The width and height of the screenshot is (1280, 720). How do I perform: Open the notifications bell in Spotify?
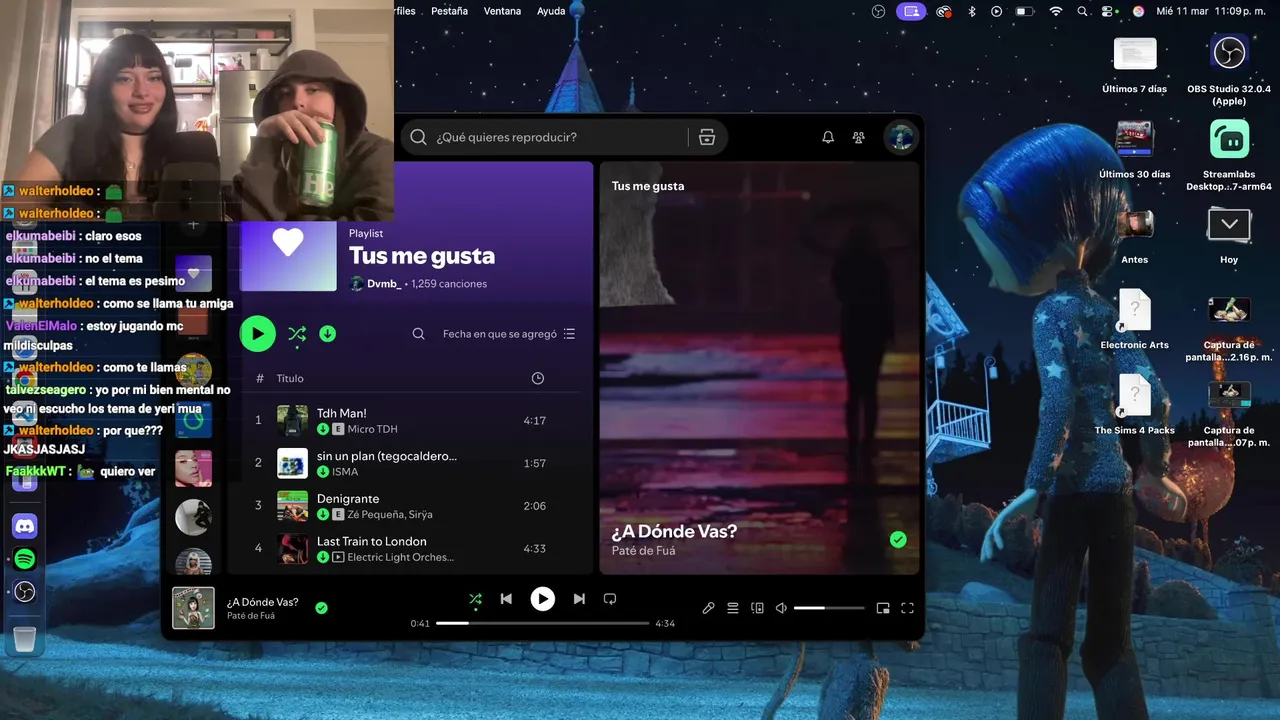828,137
